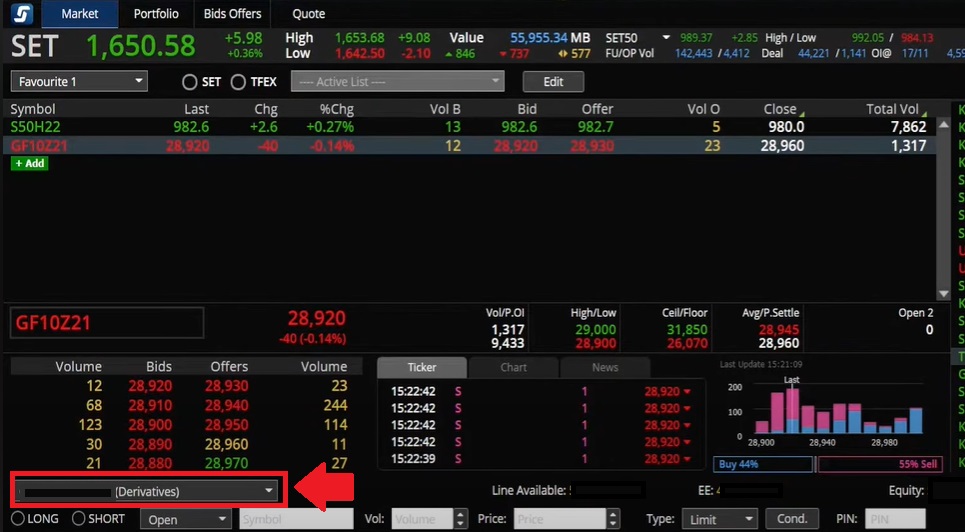The height and width of the screenshot is (532, 965).
Task: Click the Cond. button
Action: point(791,519)
